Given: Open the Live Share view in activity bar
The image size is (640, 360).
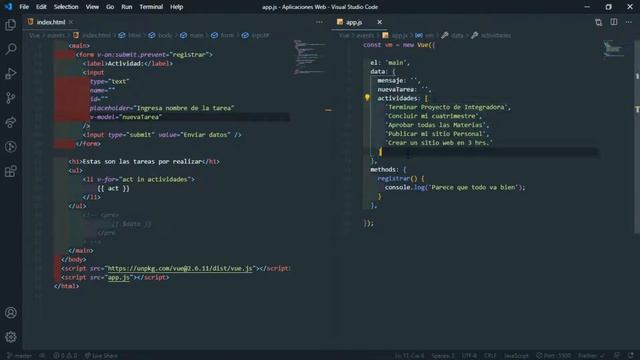Looking at the screenshot, I should coord(11,122).
